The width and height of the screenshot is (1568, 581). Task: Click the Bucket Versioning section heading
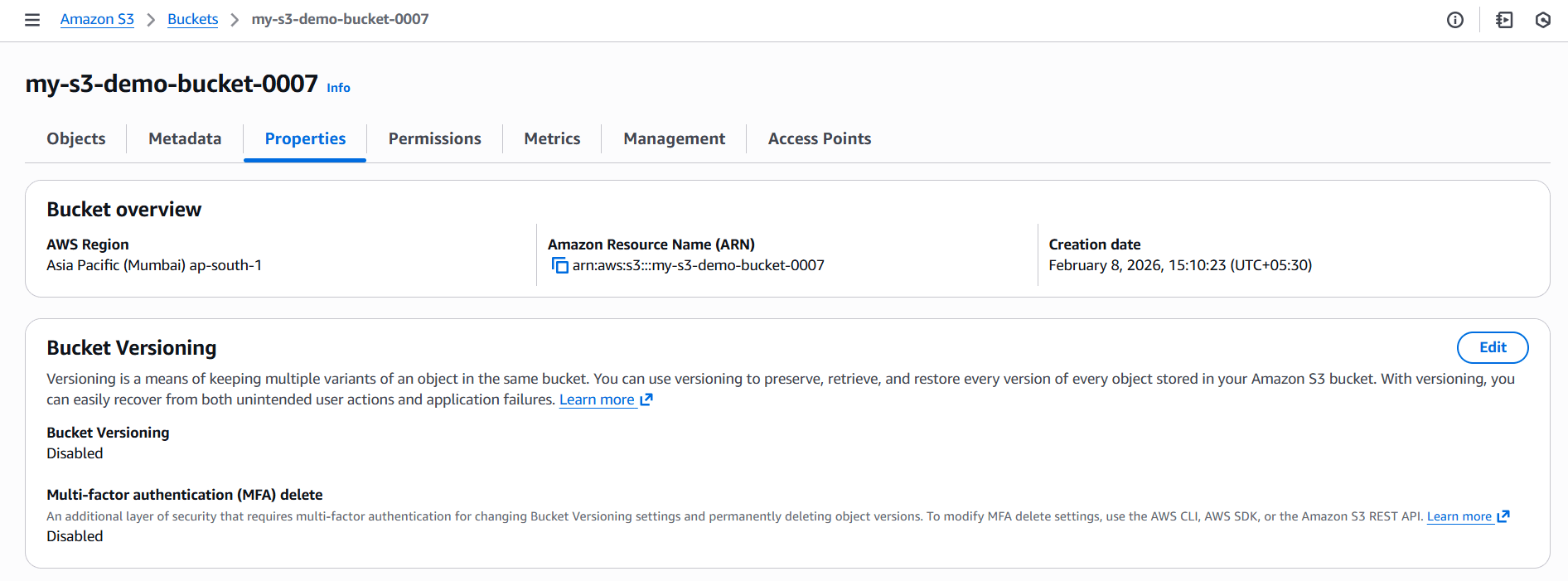(132, 348)
